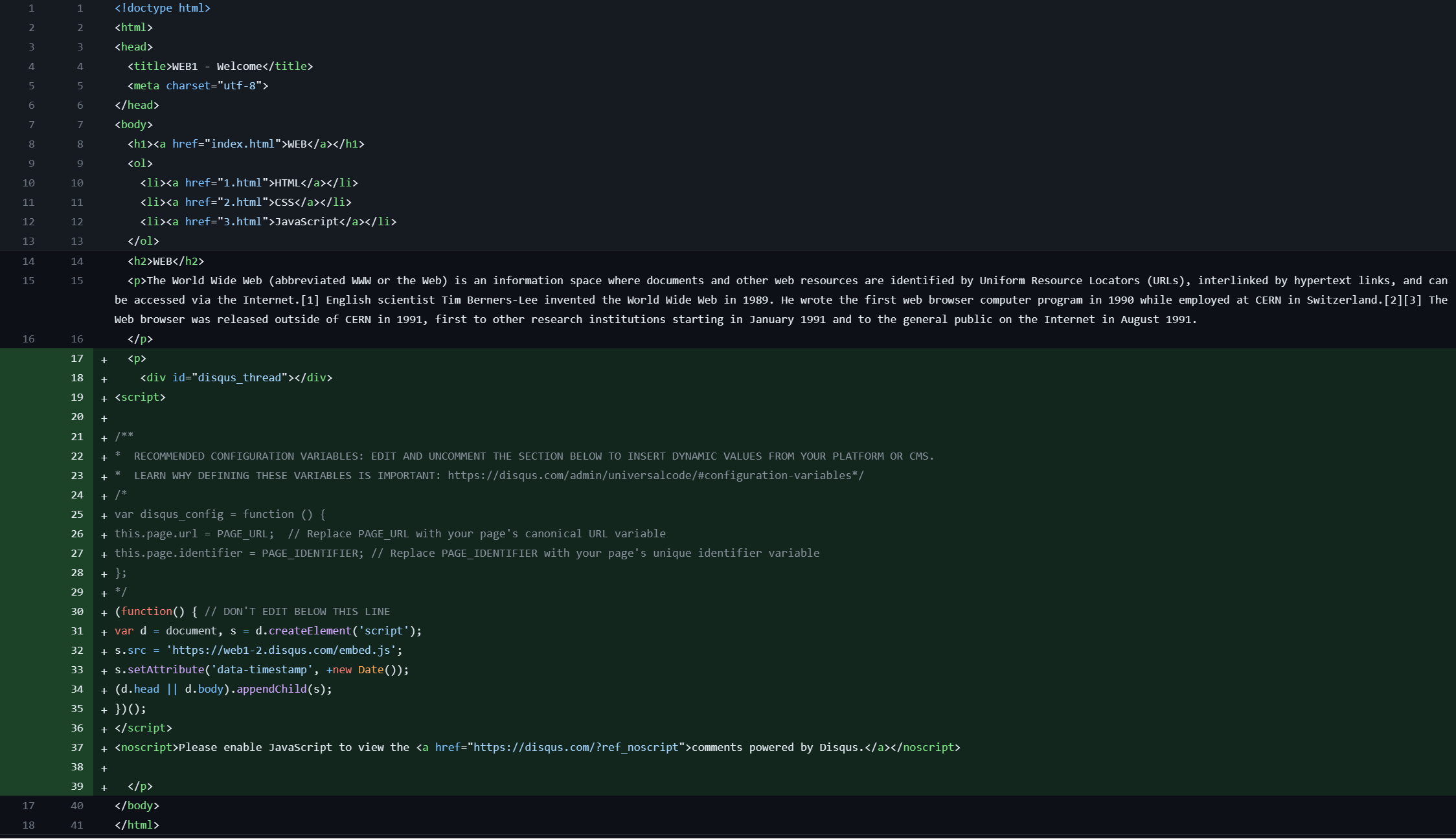Viewport: 1456px width, 839px height.
Task: Click the plus marker on empty line 38
Action: (x=104, y=768)
